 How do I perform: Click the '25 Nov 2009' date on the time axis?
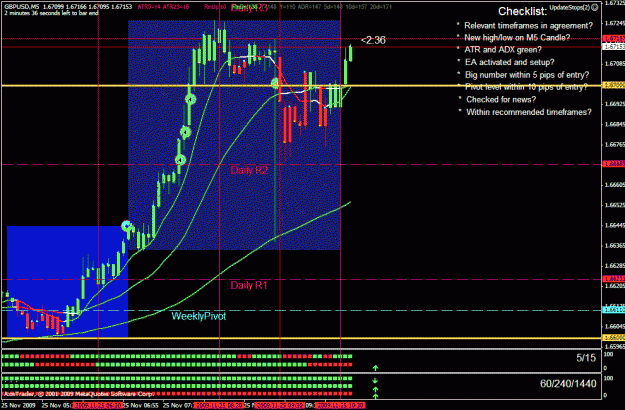point(19,406)
